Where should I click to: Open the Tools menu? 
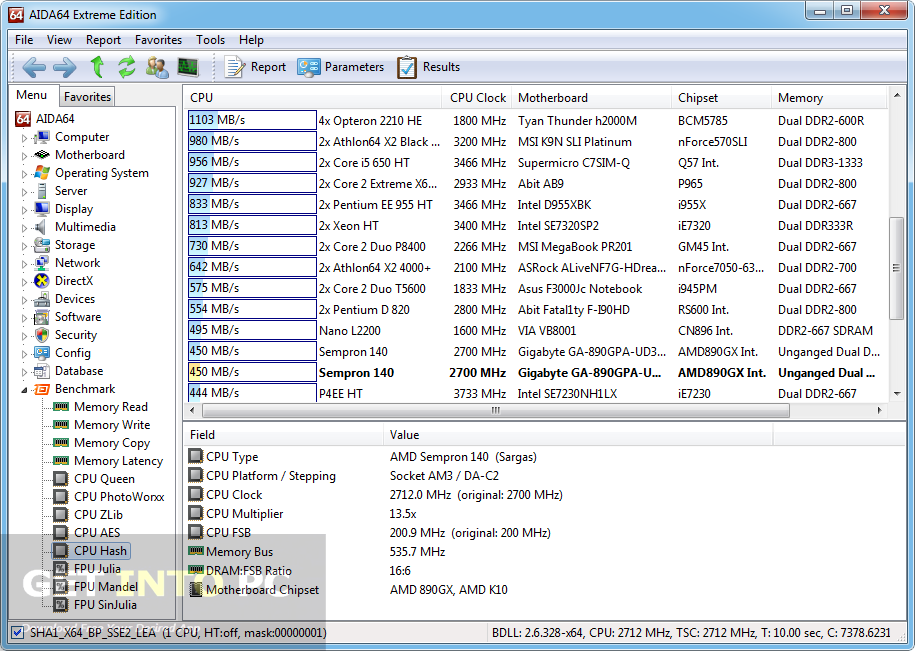(210, 40)
